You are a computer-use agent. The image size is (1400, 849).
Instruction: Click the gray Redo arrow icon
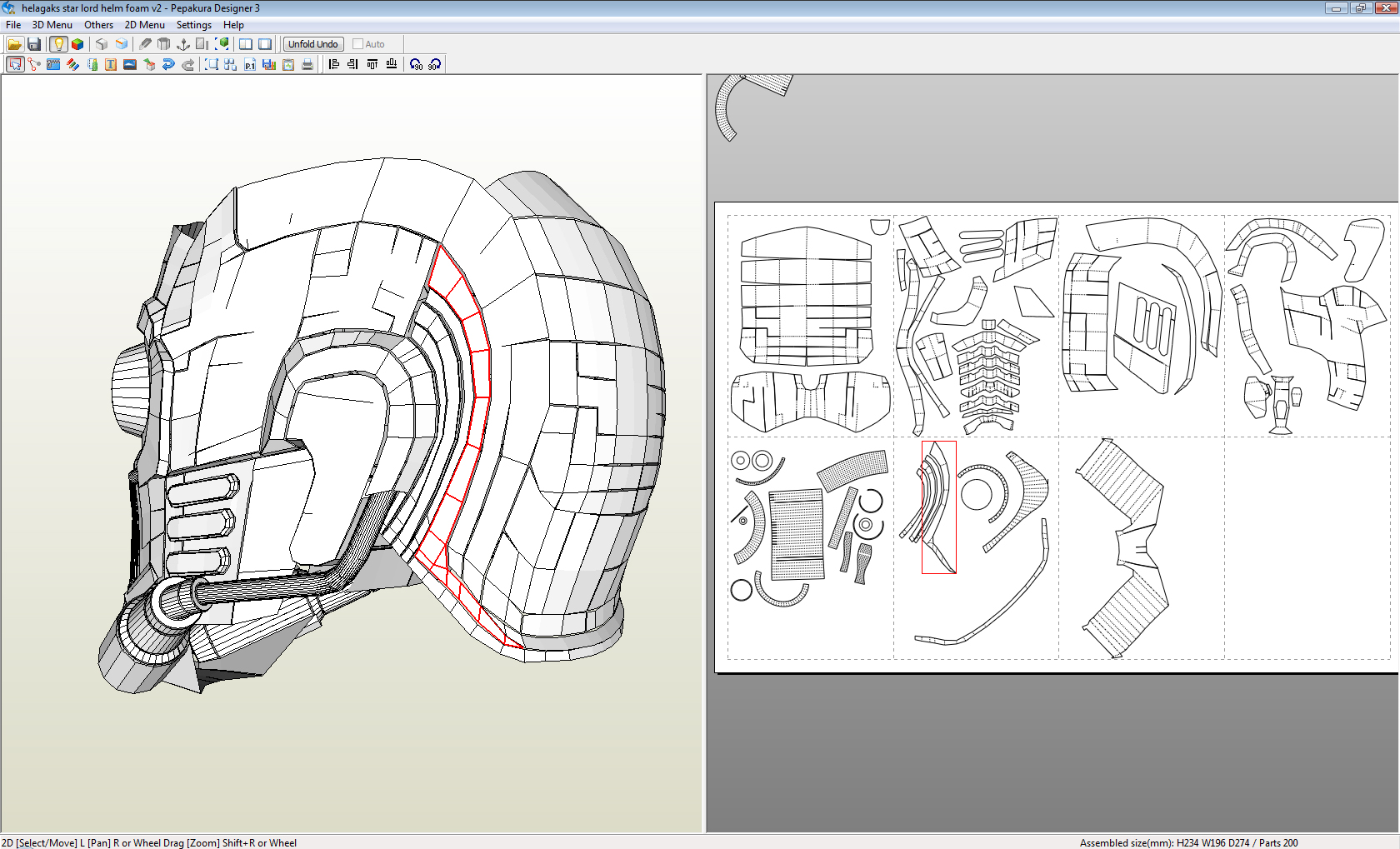point(187,64)
